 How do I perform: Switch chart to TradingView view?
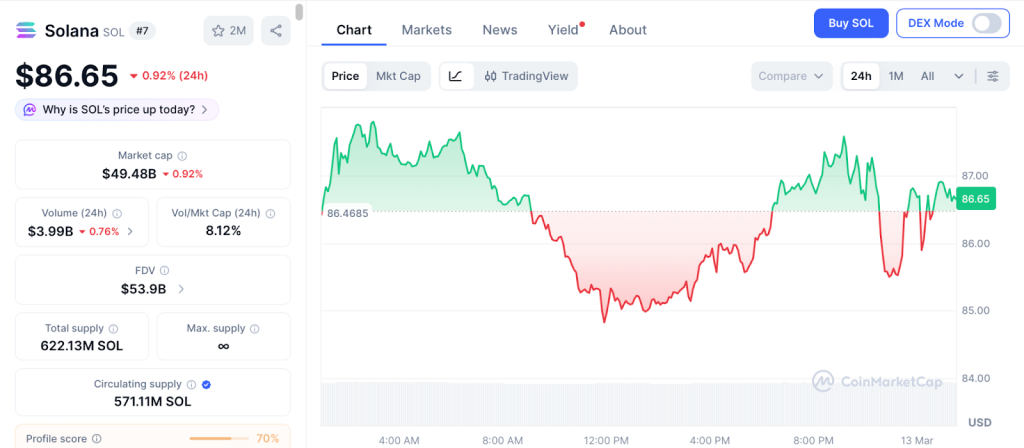pyautogui.click(x=525, y=76)
